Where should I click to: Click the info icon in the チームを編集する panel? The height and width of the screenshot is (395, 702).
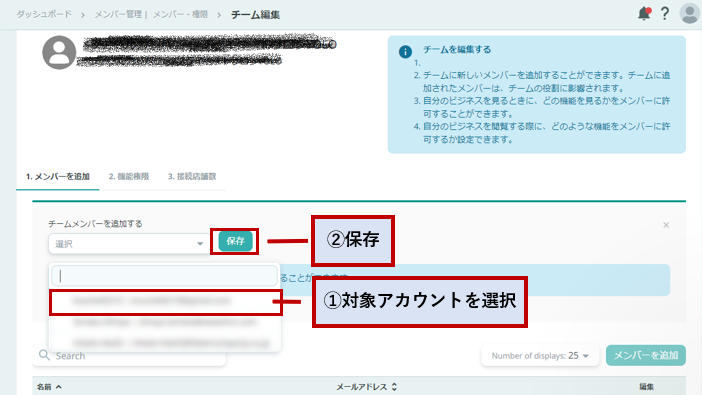click(405, 52)
